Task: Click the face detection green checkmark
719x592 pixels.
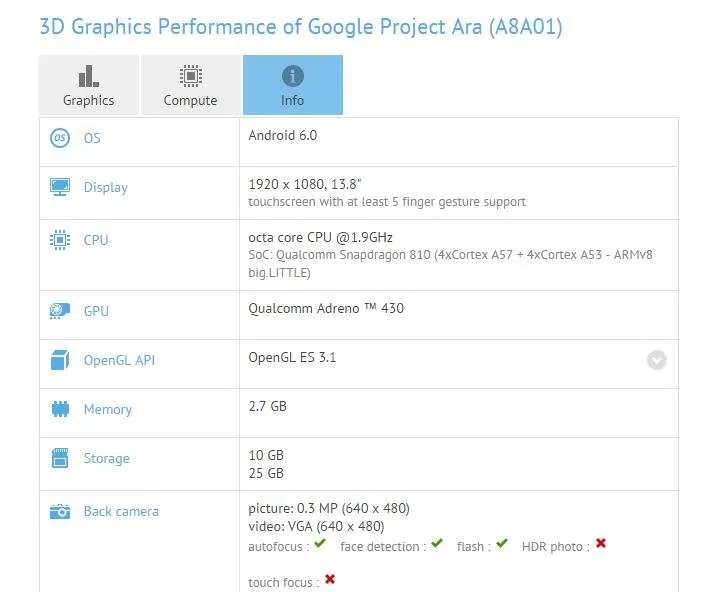Action: pyautogui.click(x=437, y=544)
